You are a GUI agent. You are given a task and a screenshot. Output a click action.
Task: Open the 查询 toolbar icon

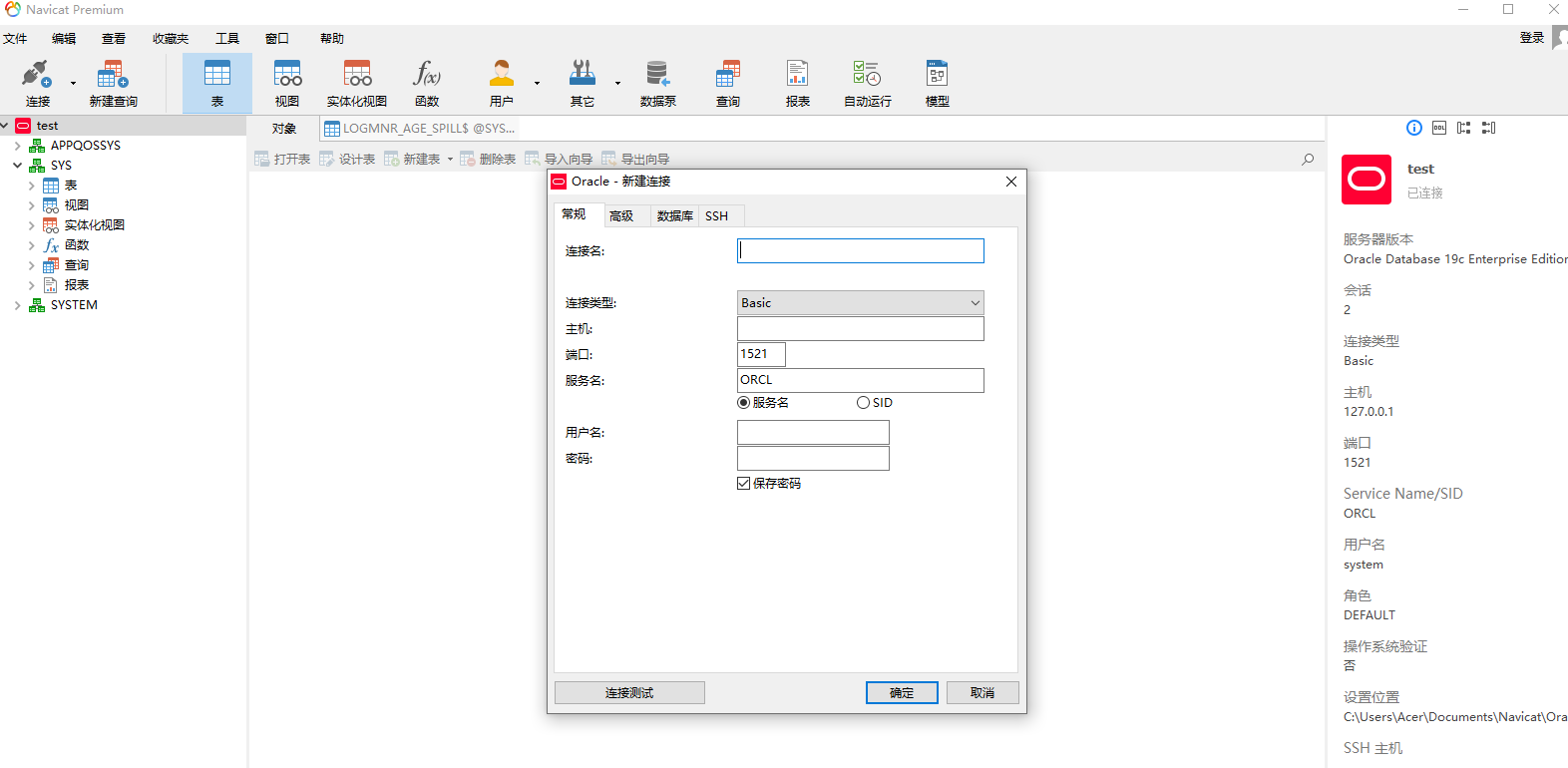[728, 84]
